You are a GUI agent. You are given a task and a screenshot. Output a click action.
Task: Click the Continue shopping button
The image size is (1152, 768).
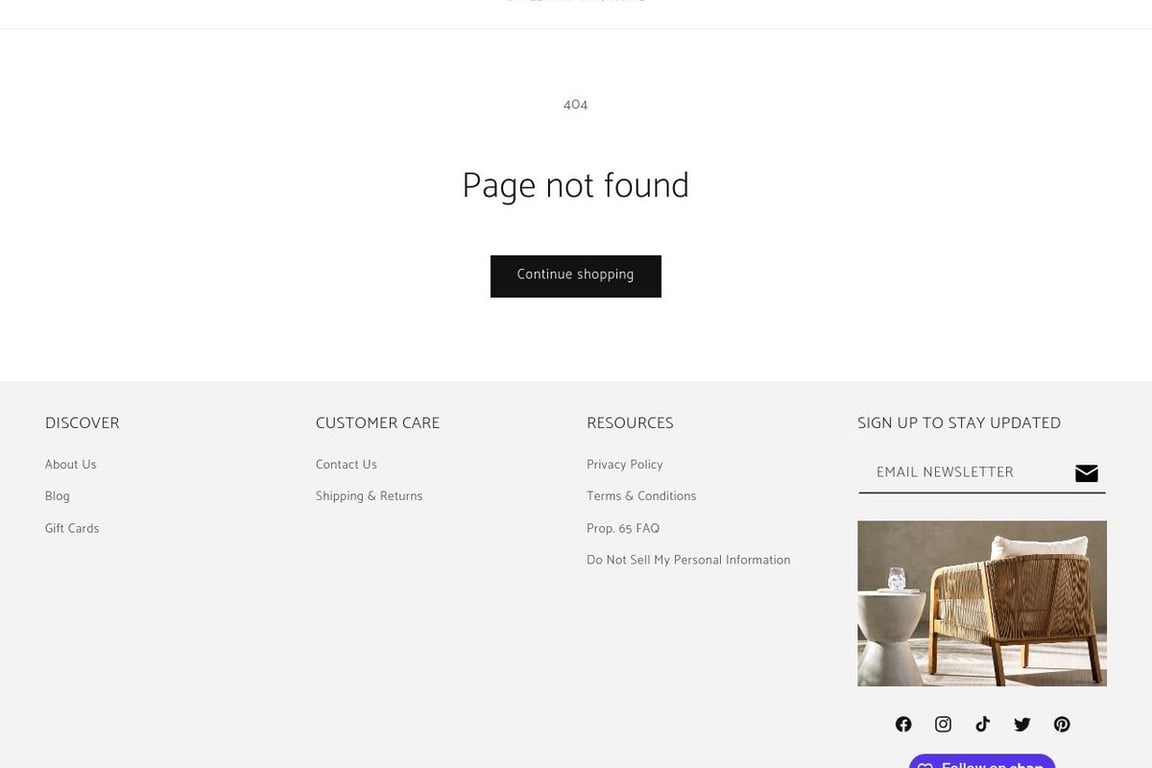[x=575, y=276]
